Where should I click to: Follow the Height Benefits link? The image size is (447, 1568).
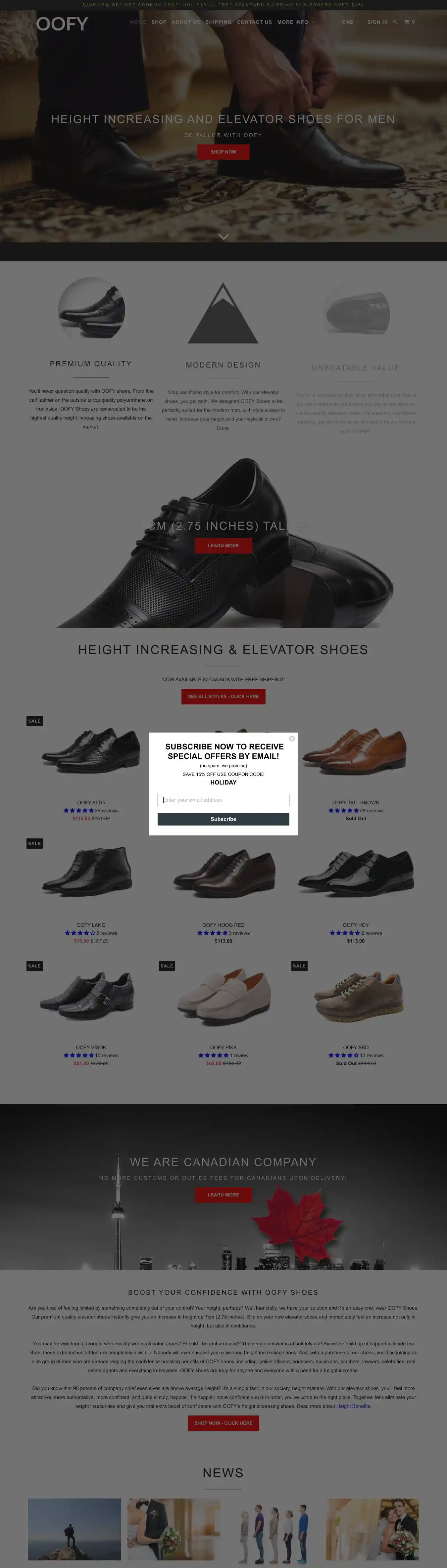tap(353, 1406)
